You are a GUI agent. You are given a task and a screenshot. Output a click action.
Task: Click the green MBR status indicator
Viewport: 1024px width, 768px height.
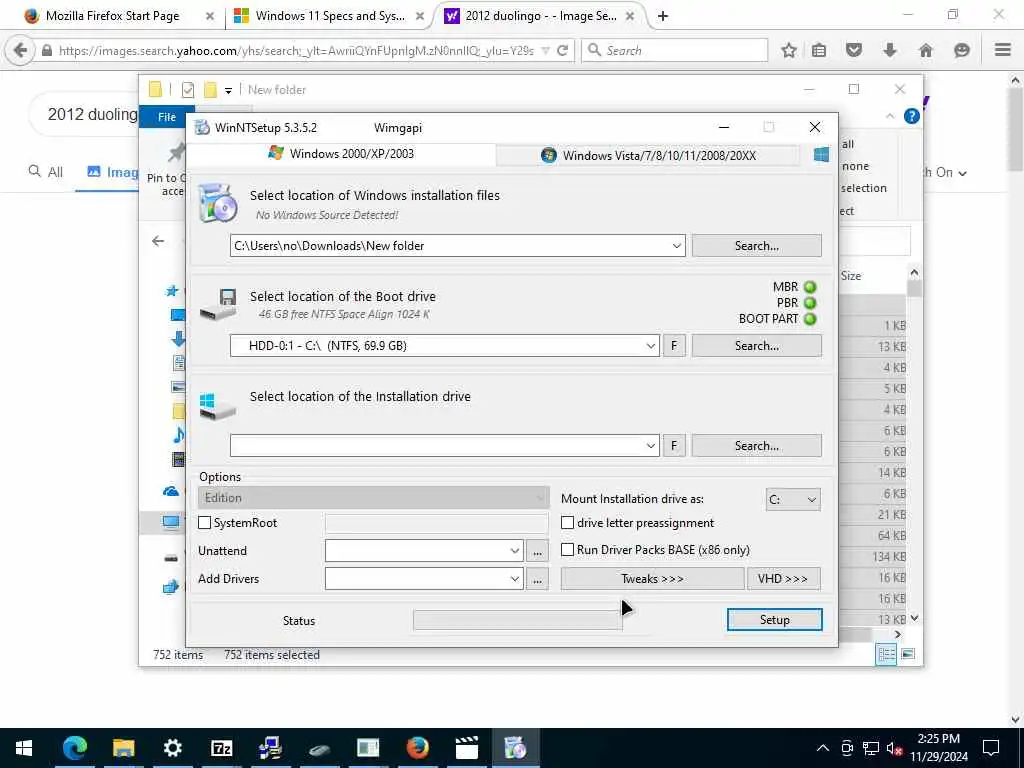810,287
